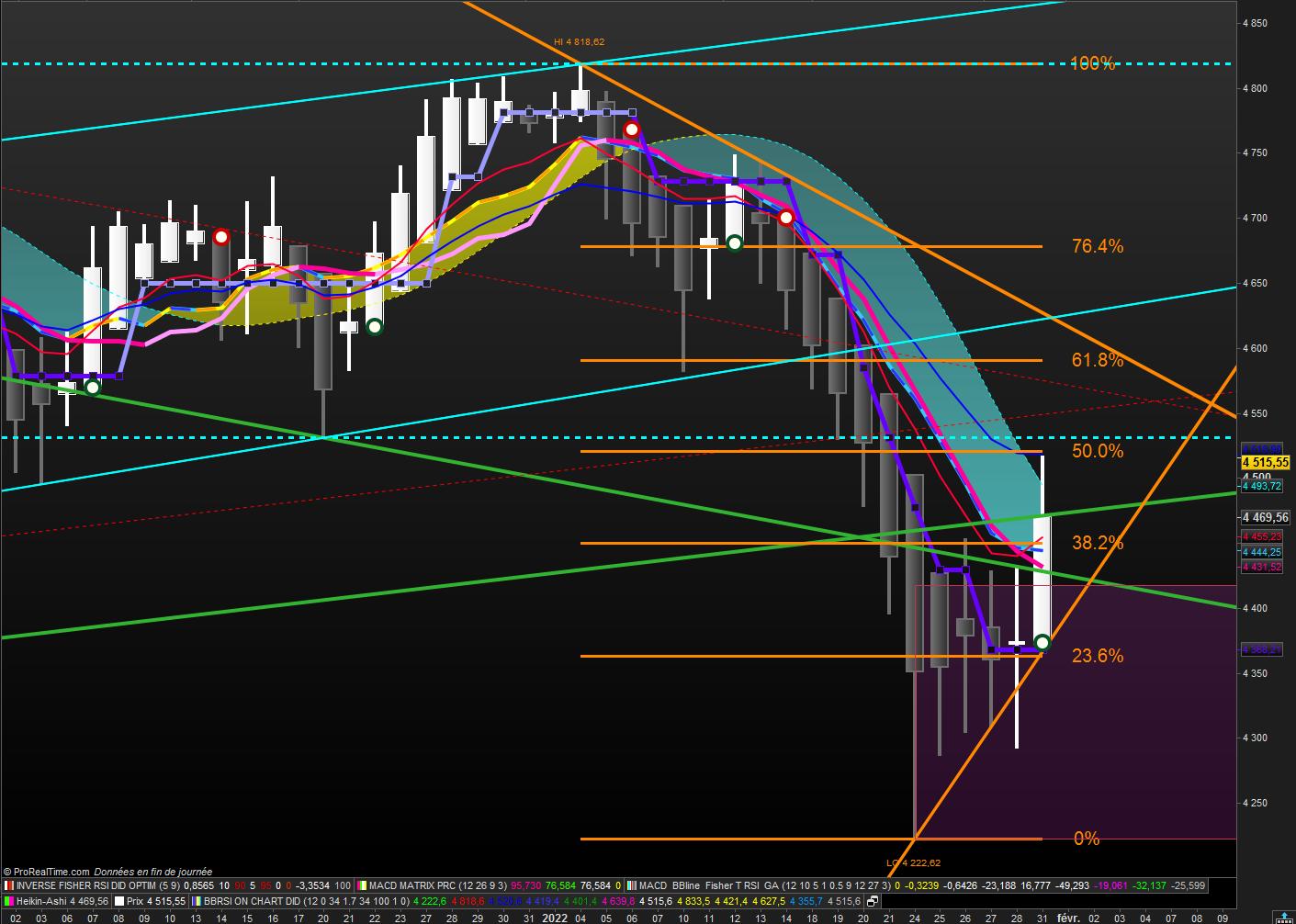
Task: Click the févr. month label on the time axis
Action: [1067, 917]
